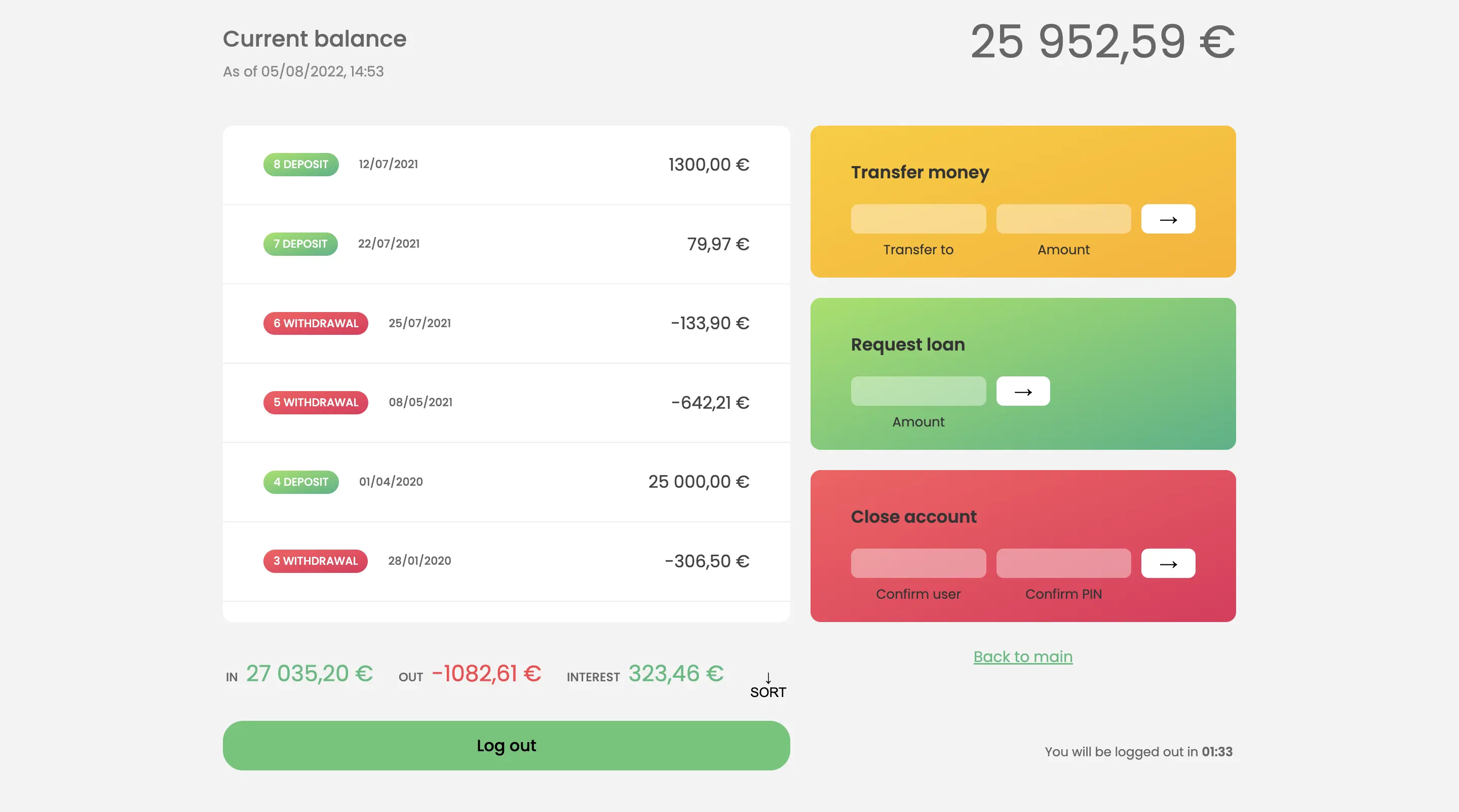The height and width of the screenshot is (812, 1459).
Task: Submit transfer with the arrow button
Action: (x=1168, y=219)
